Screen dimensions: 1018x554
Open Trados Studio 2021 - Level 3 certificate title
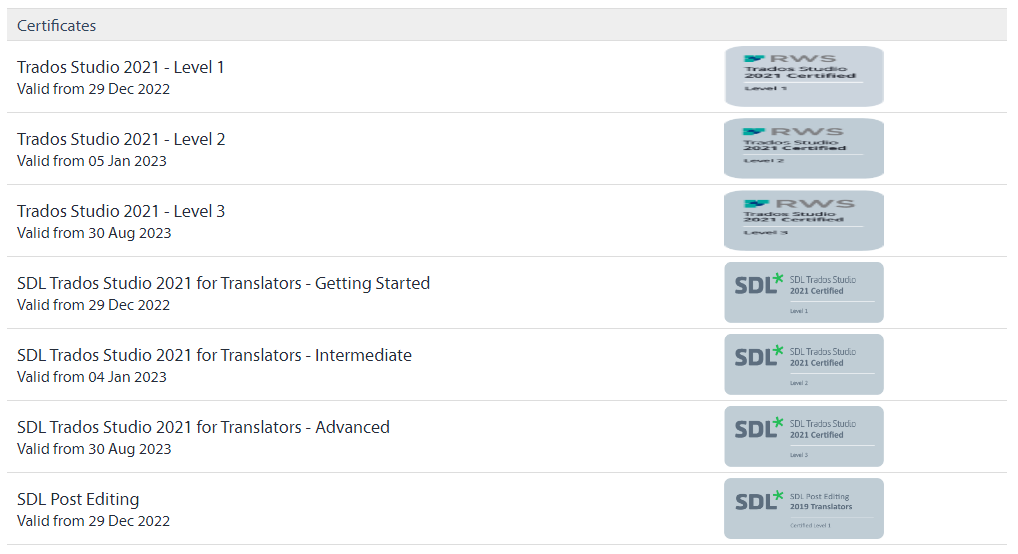click(x=121, y=211)
